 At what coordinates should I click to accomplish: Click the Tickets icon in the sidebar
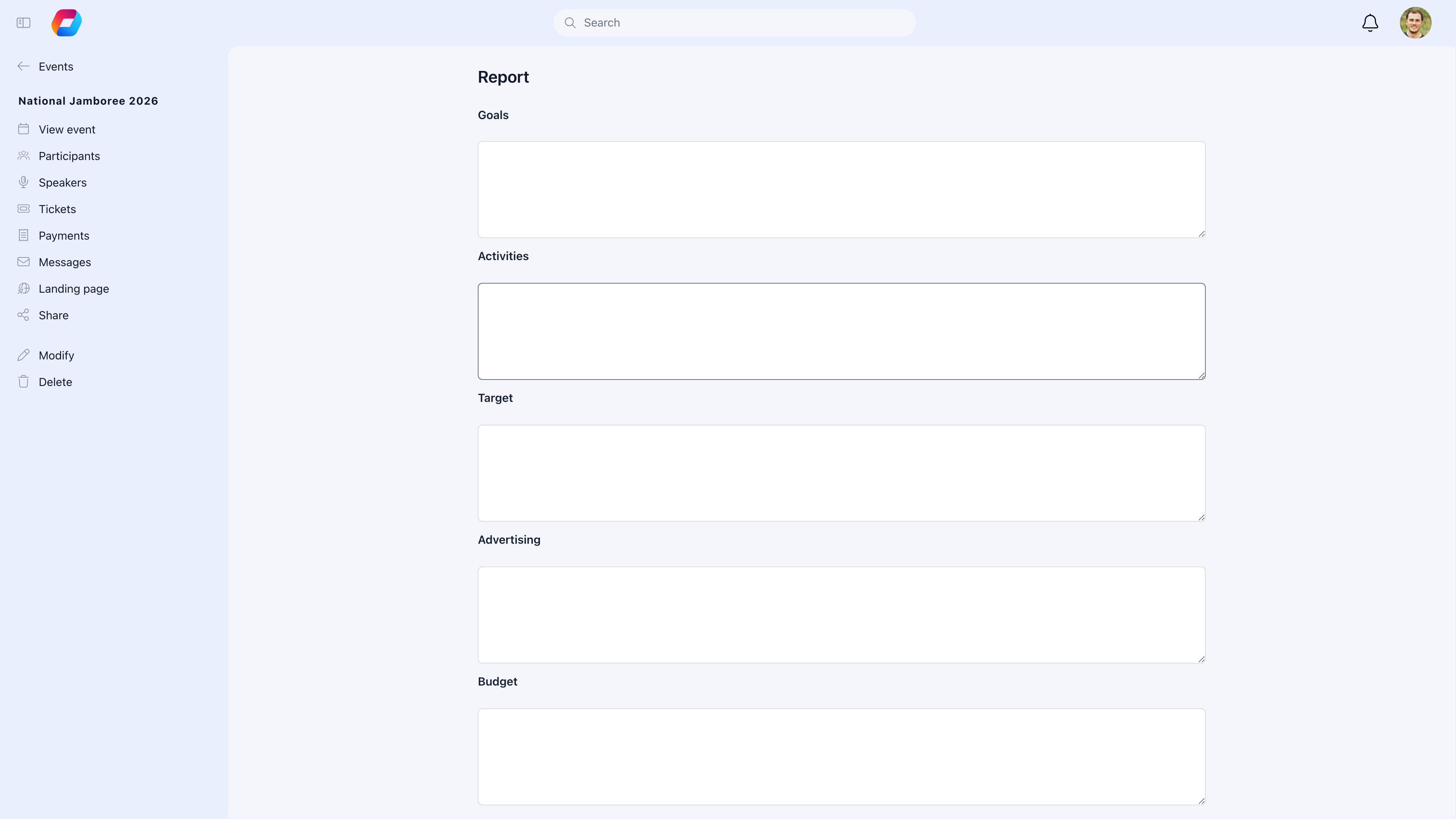coord(23,209)
